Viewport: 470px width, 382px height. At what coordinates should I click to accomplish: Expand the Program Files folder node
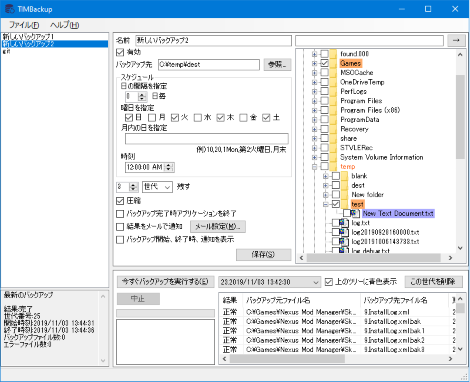click(314, 101)
